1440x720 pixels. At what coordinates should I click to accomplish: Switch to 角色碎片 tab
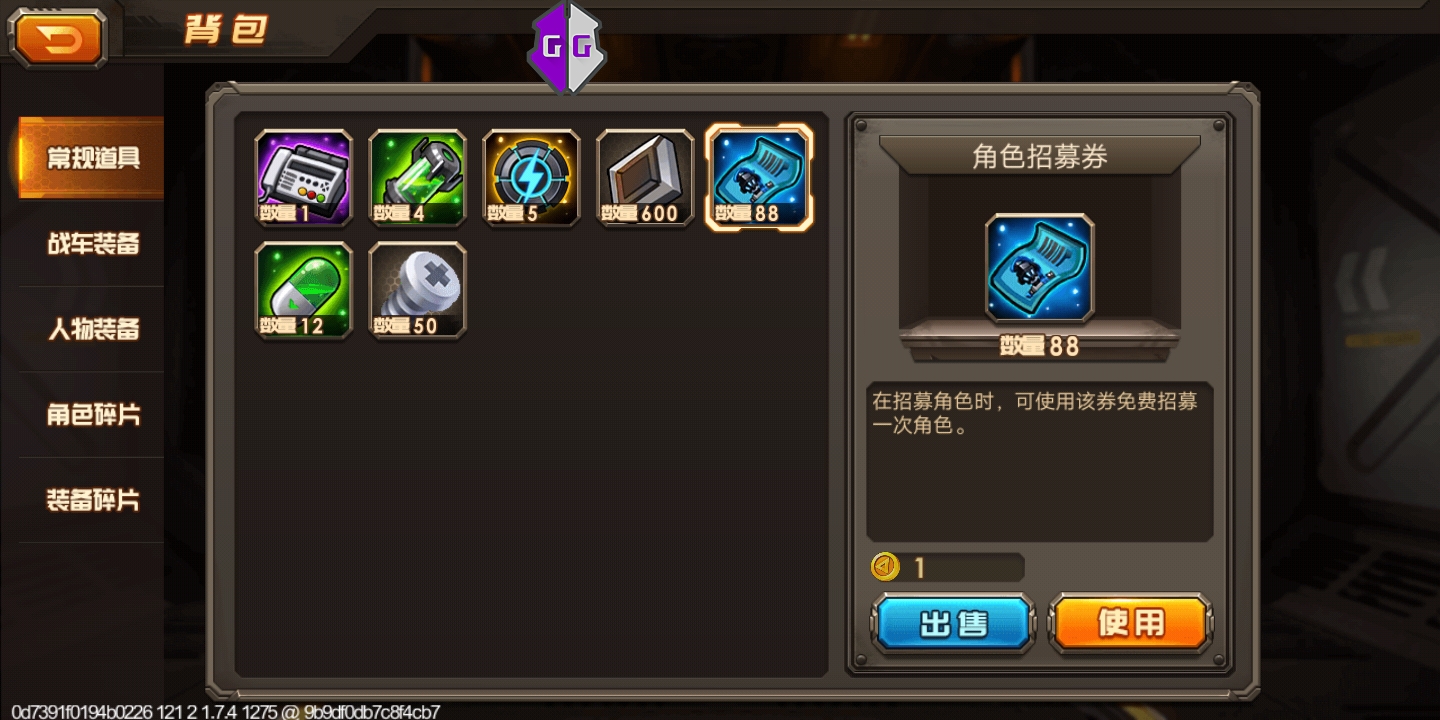91,414
